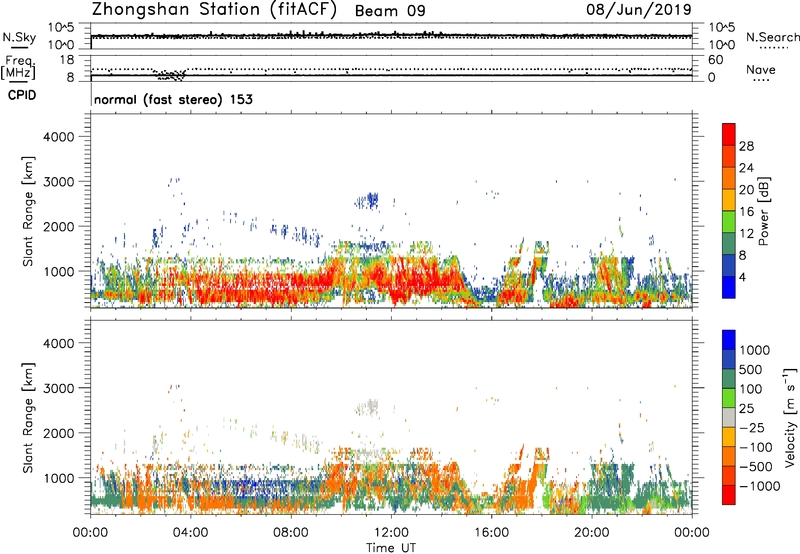Click the "N.Sky" legend label
The width and height of the screenshot is (800, 554).
pyautogui.click(x=19, y=37)
